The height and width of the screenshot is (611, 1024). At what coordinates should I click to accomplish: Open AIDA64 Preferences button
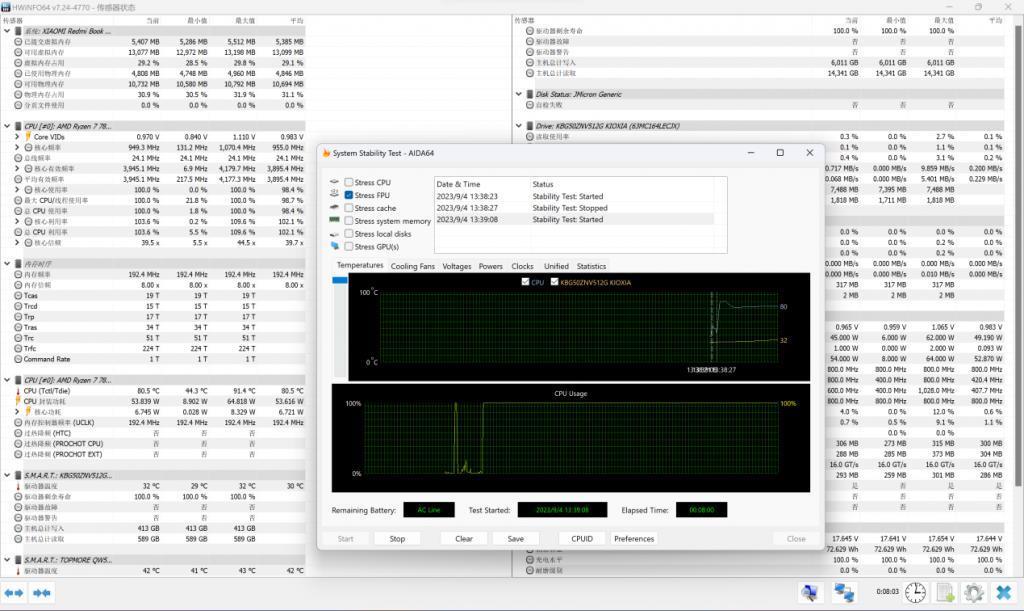[633, 539]
